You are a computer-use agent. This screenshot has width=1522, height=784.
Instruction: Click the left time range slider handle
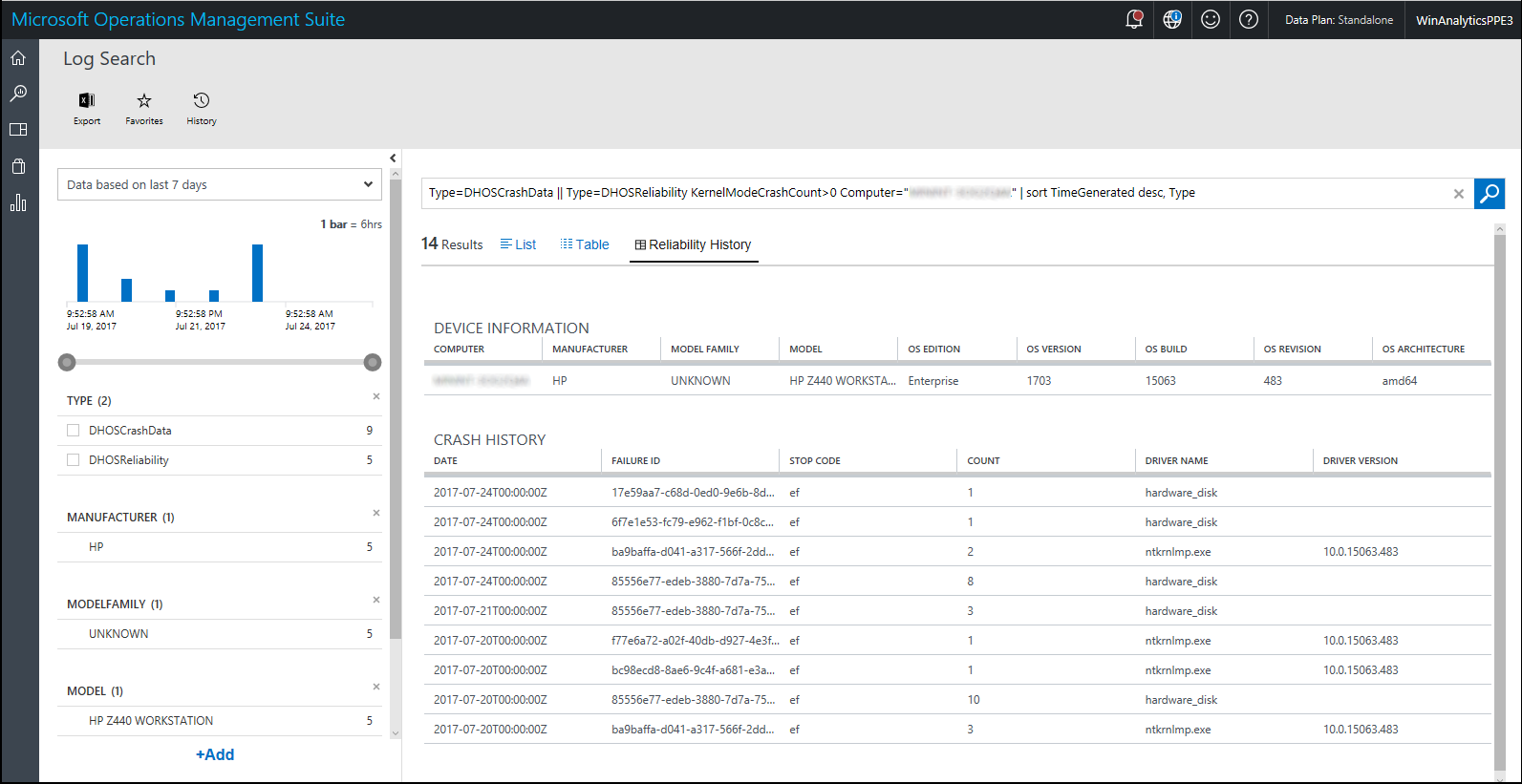pyautogui.click(x=67, y=362)
